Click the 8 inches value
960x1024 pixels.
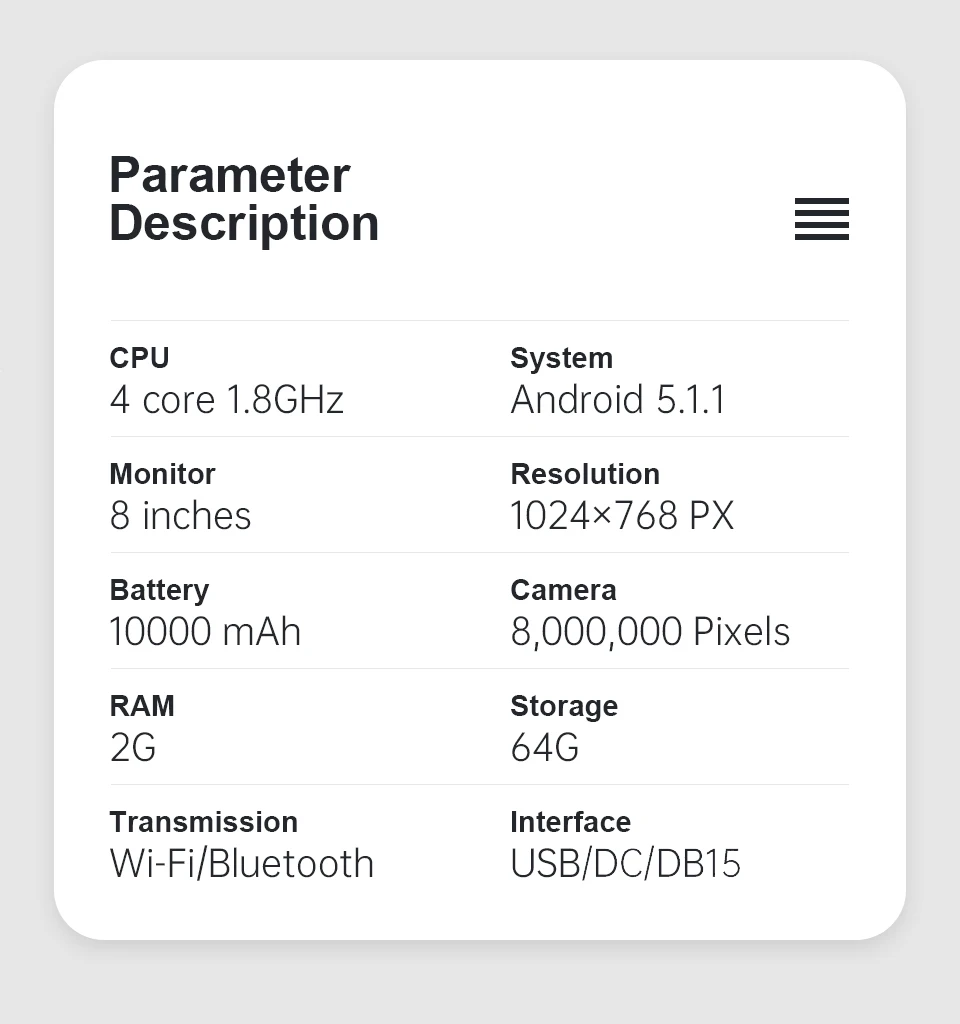tap(180, 516)
